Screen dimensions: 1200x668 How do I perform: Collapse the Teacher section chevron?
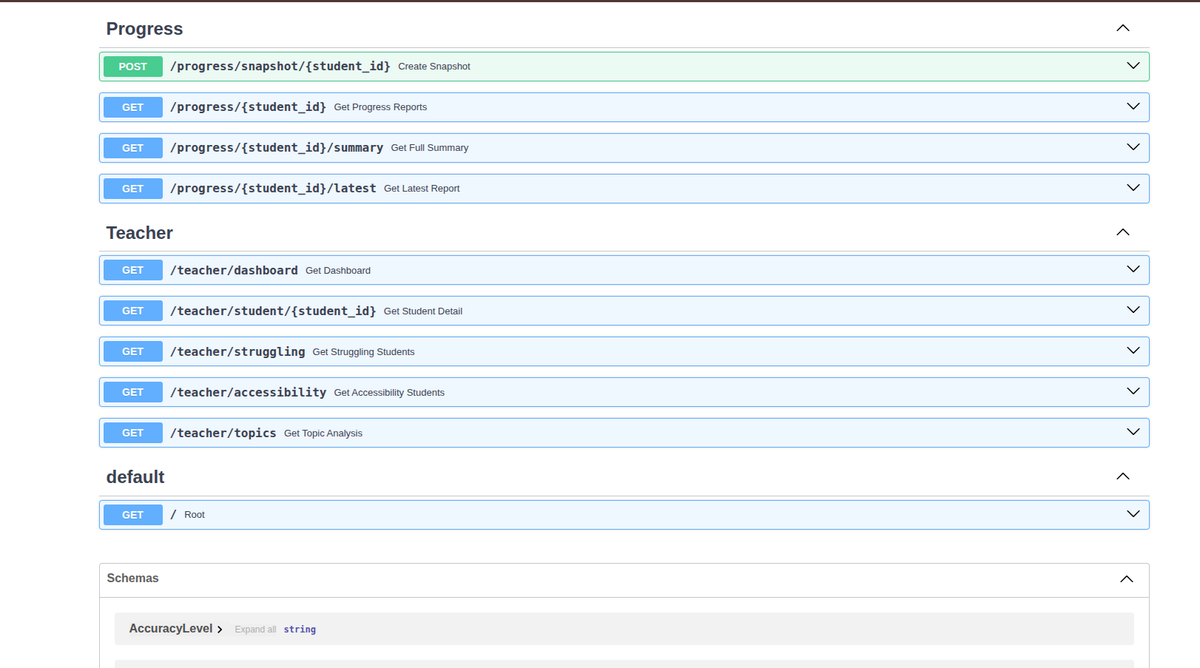[1123, 232]
